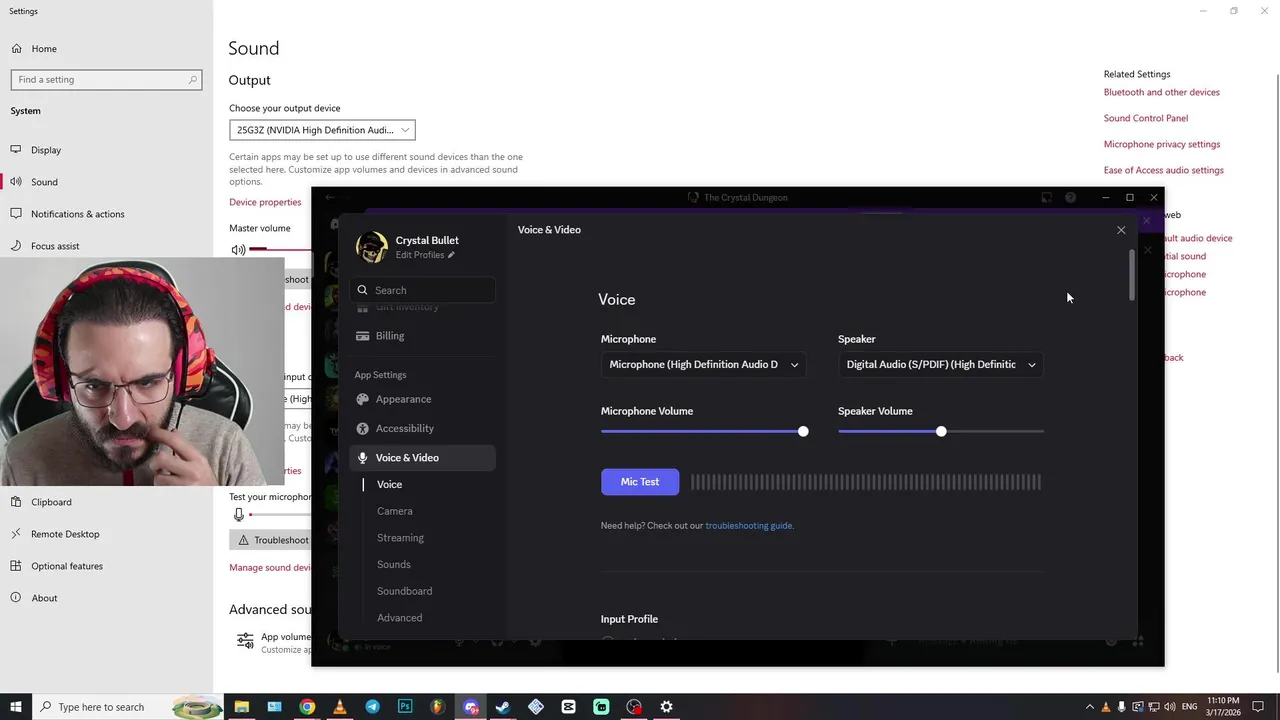Click Troubleshoot button in Windows Sound settings
1280x720 pixels.
[271, 540]
